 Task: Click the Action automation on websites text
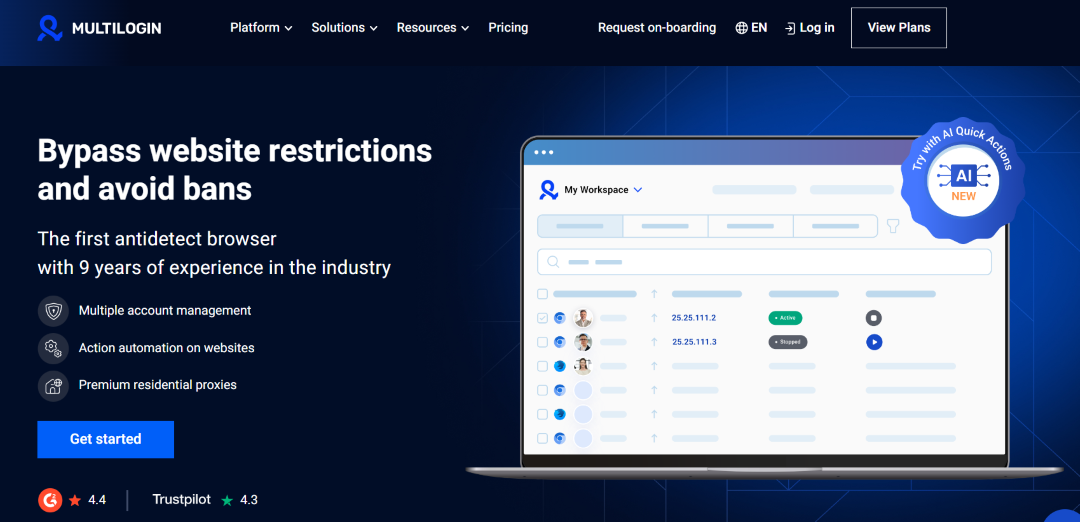click(x=167, y=348)
